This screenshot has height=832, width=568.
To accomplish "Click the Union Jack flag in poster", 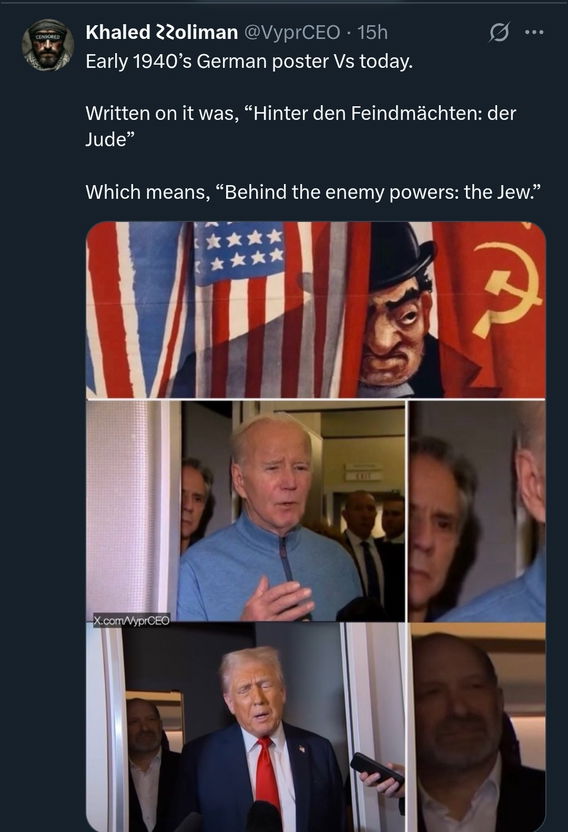I will pos(138,310).
